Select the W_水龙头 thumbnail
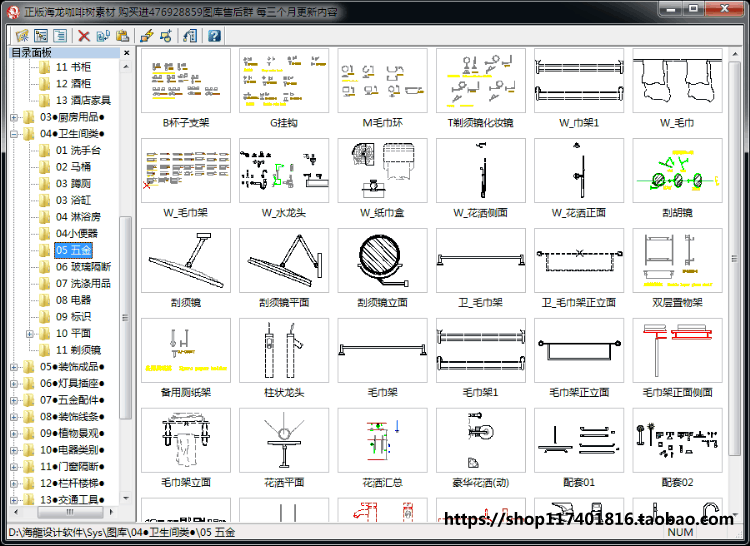750x546 pixels. coord(284,178)
